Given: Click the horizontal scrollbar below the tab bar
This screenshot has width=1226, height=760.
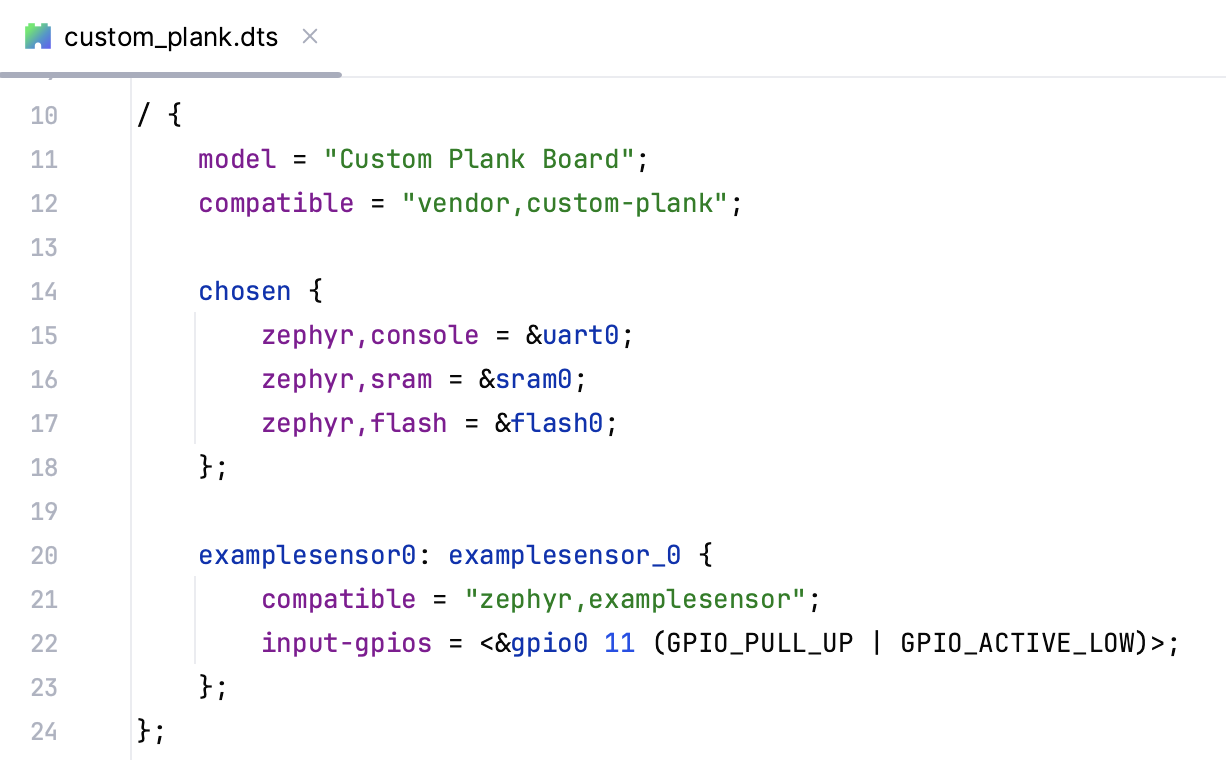Looking at the screenshot, I should coord(170,74).
